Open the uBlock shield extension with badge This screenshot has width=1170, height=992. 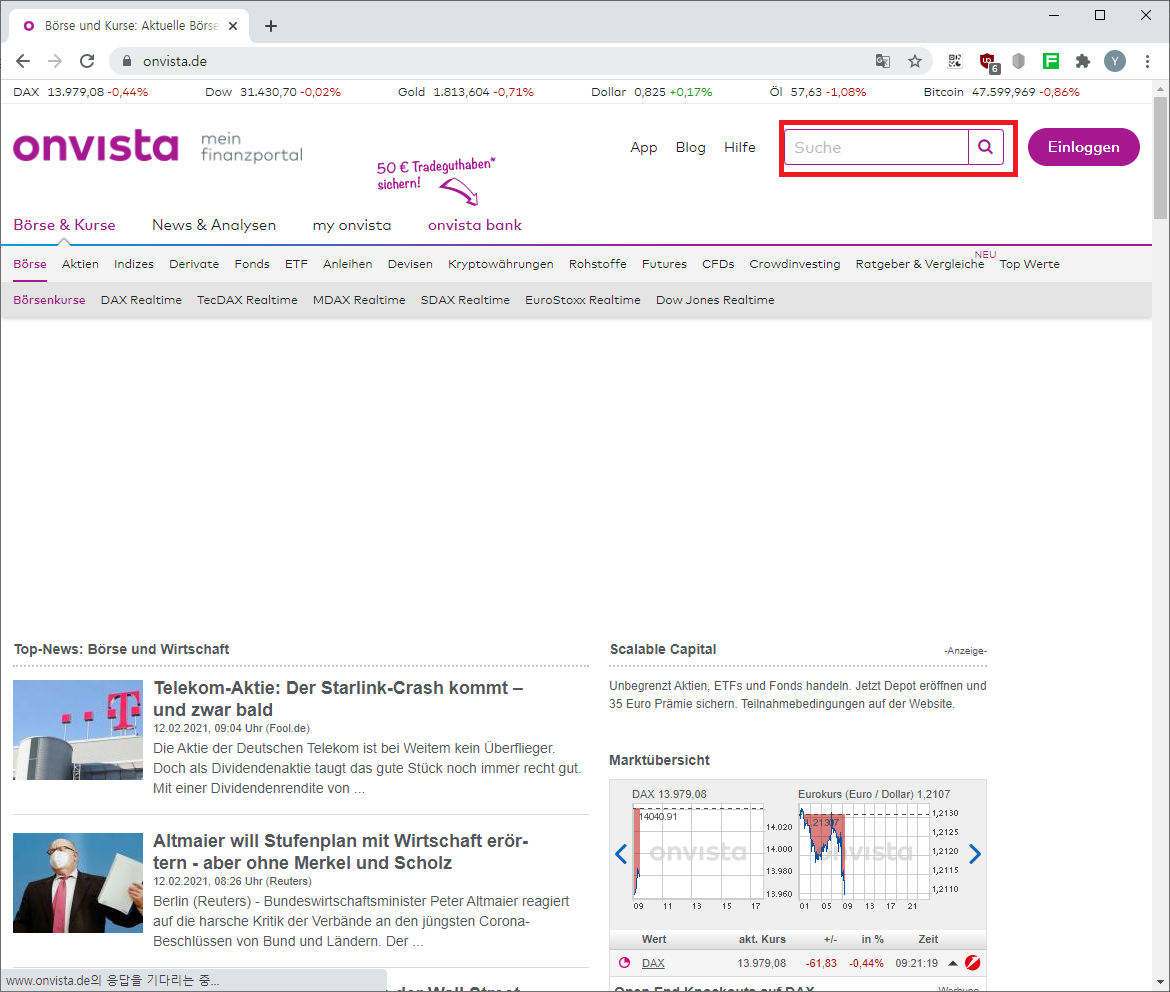[x=989, y=62]
